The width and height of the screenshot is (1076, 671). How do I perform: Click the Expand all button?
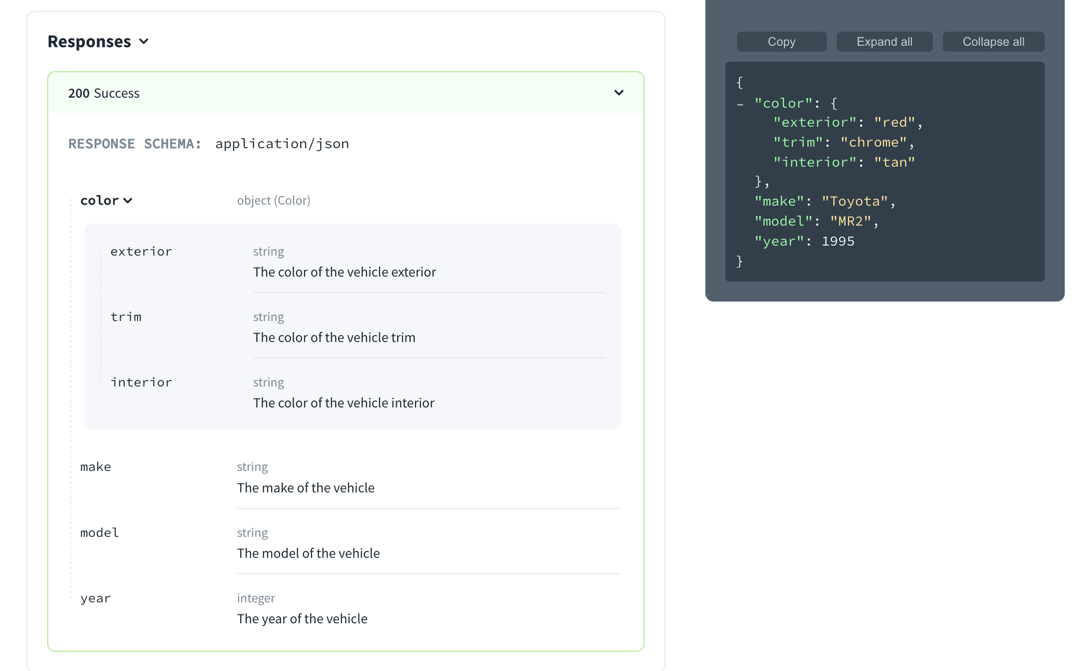click(884, 42)
